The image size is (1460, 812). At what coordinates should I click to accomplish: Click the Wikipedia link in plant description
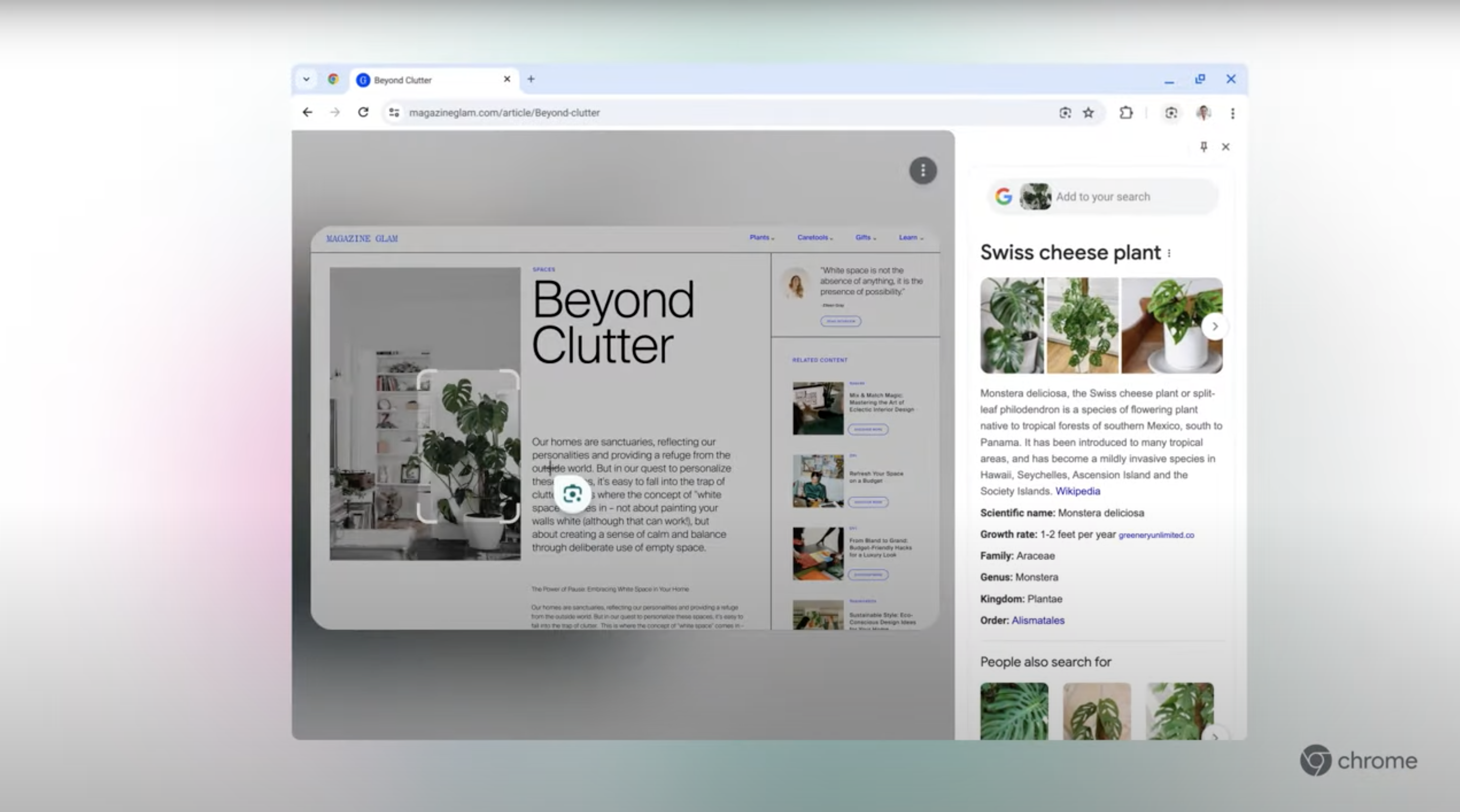1078,490
